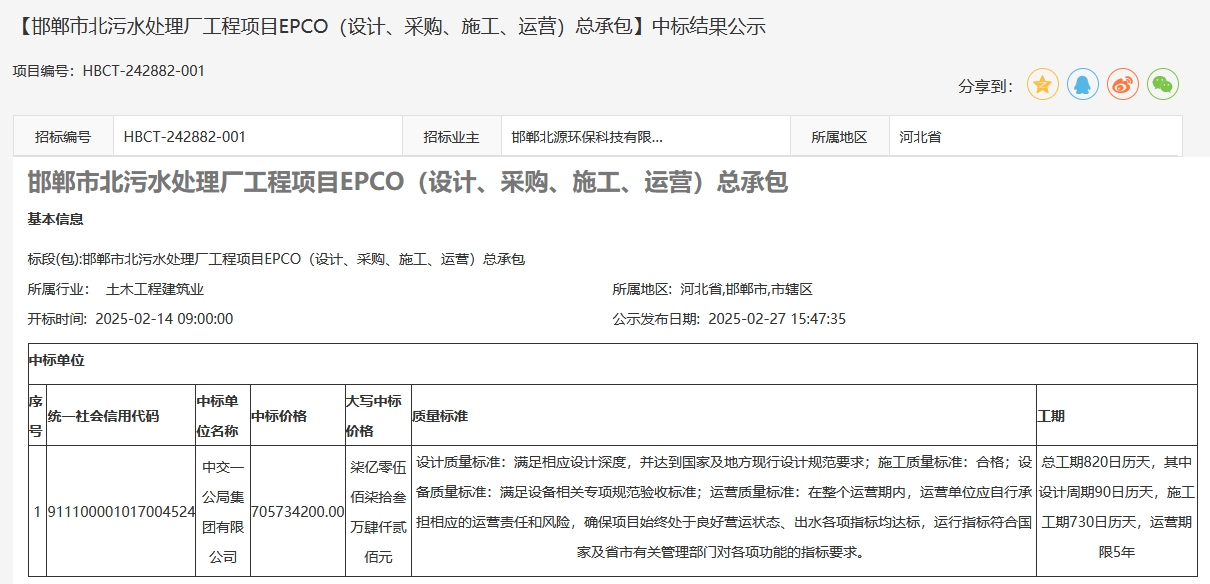1210x584 pixels.
Task: Click winning bidder 中交一公局集团有限公司
Action: click(223, 511)
